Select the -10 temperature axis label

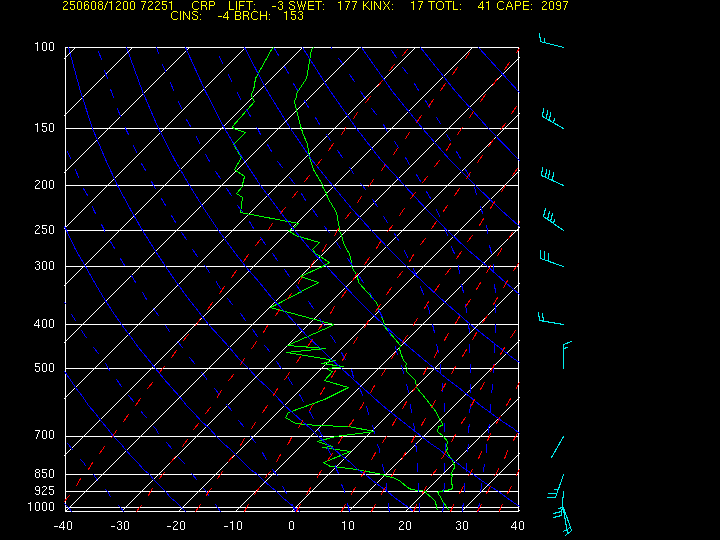233,526
